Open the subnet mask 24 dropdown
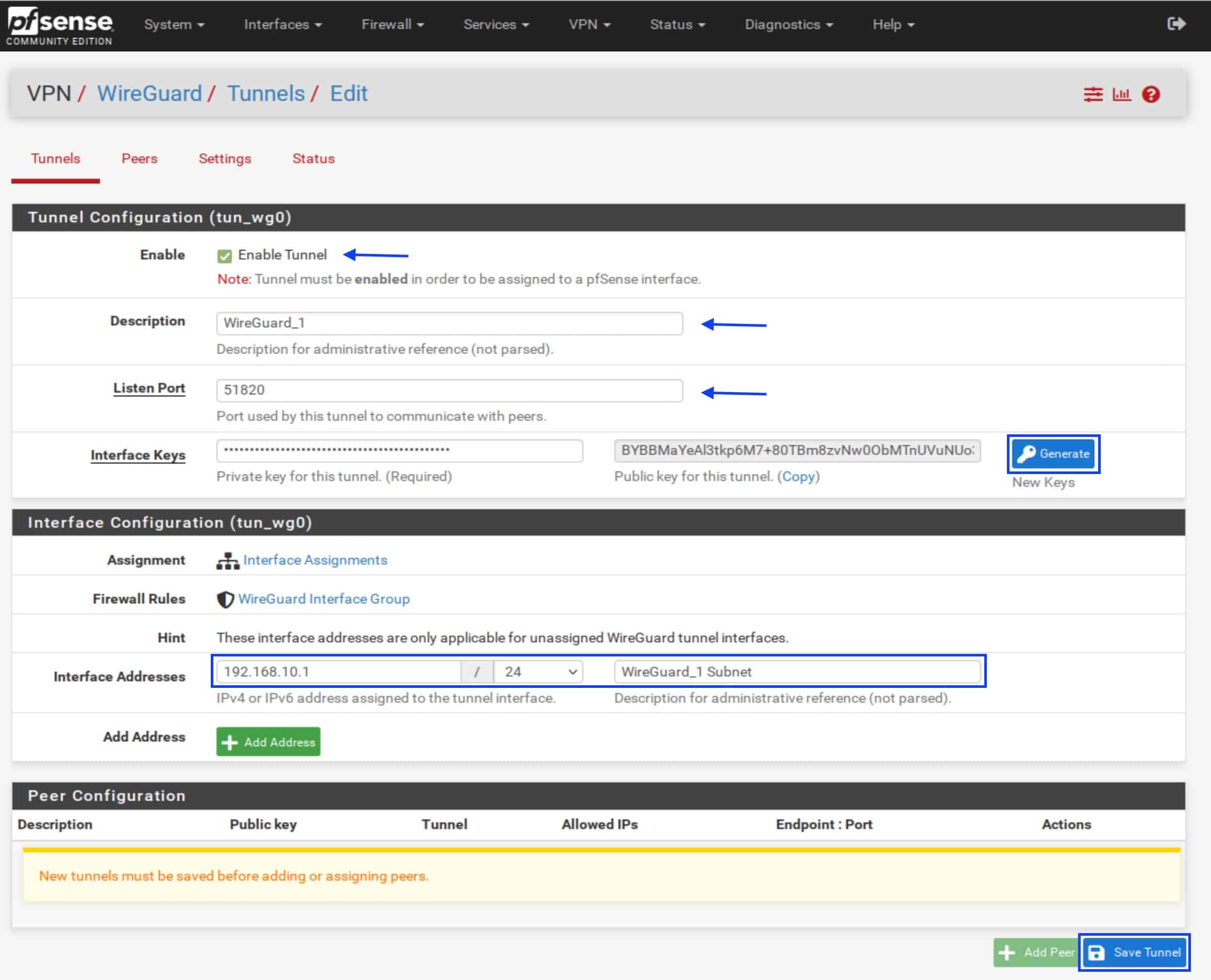The image size is (1211, 980). [x=539, y=672]
